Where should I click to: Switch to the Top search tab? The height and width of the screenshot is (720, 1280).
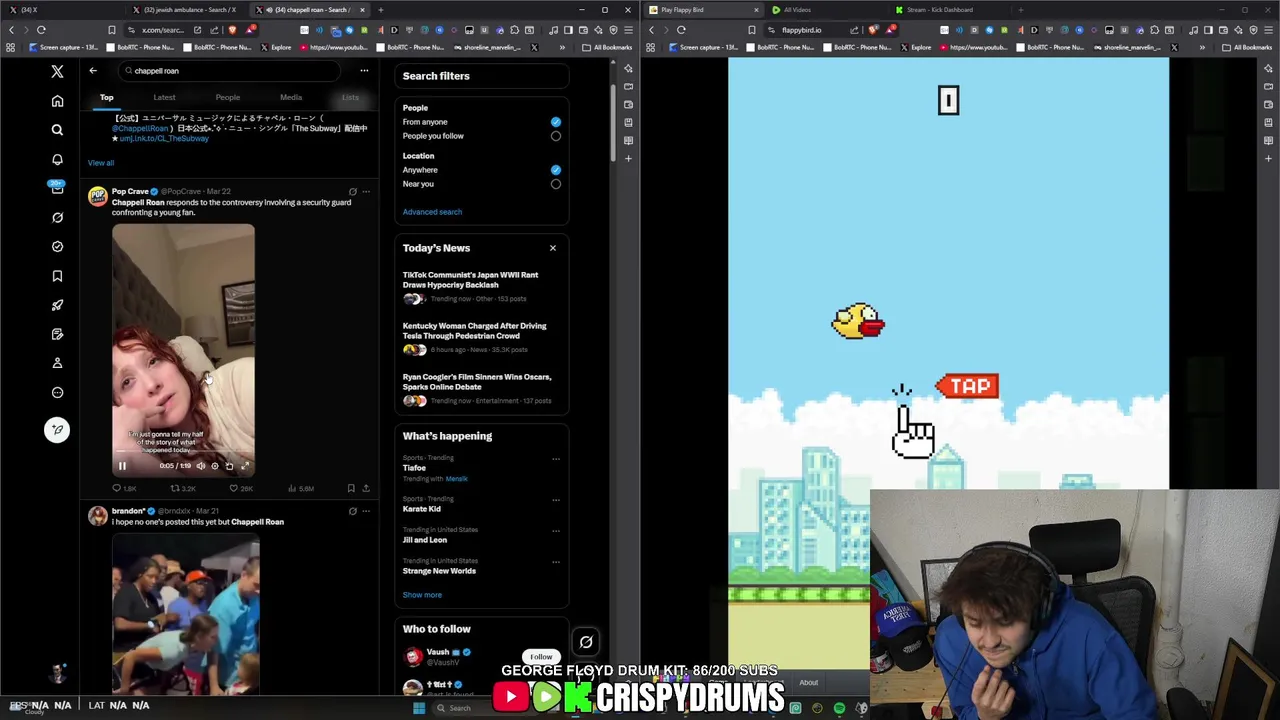coord(106,98)
